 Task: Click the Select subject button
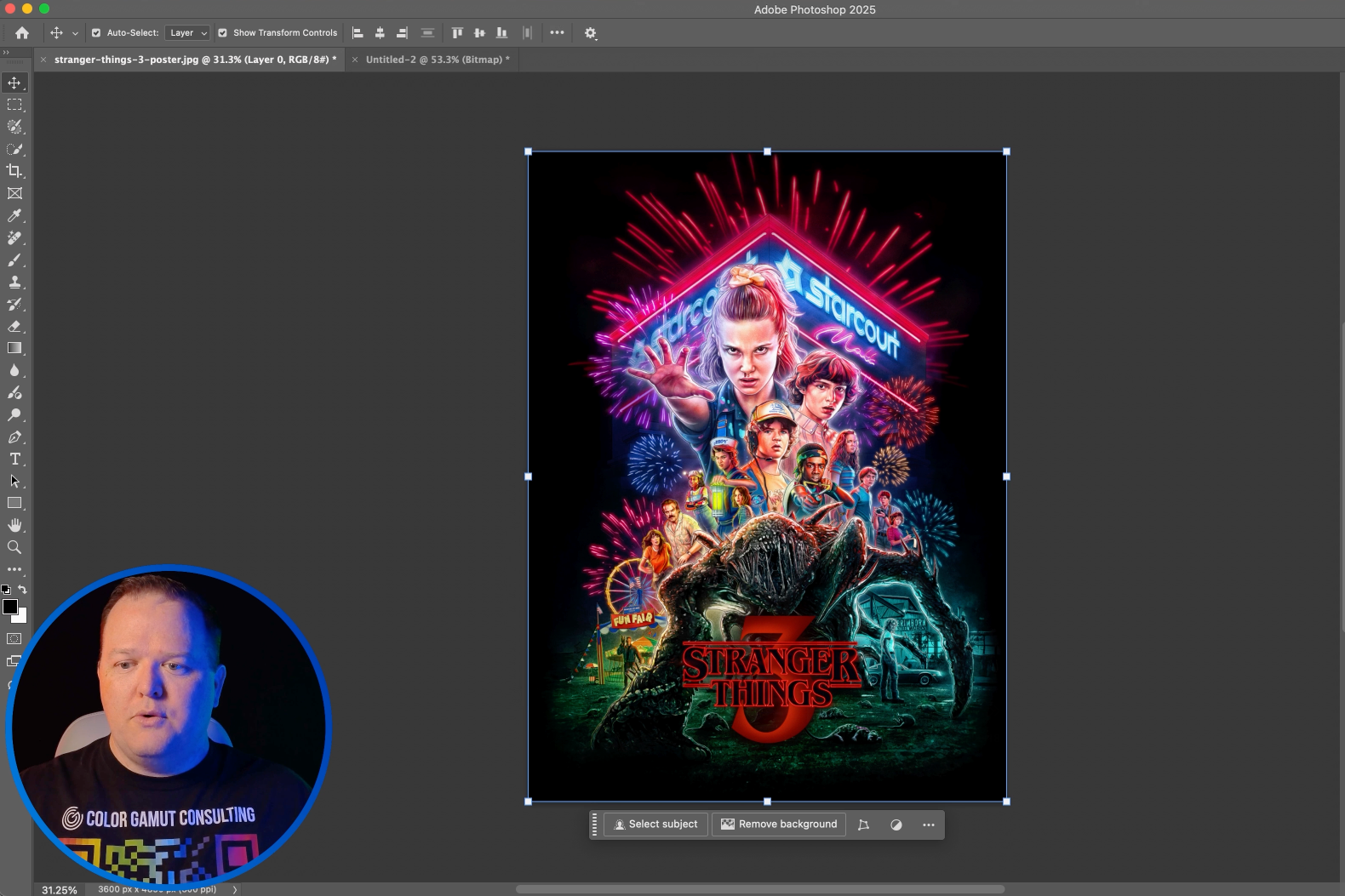pyautogui.click(x=655, y=825)
